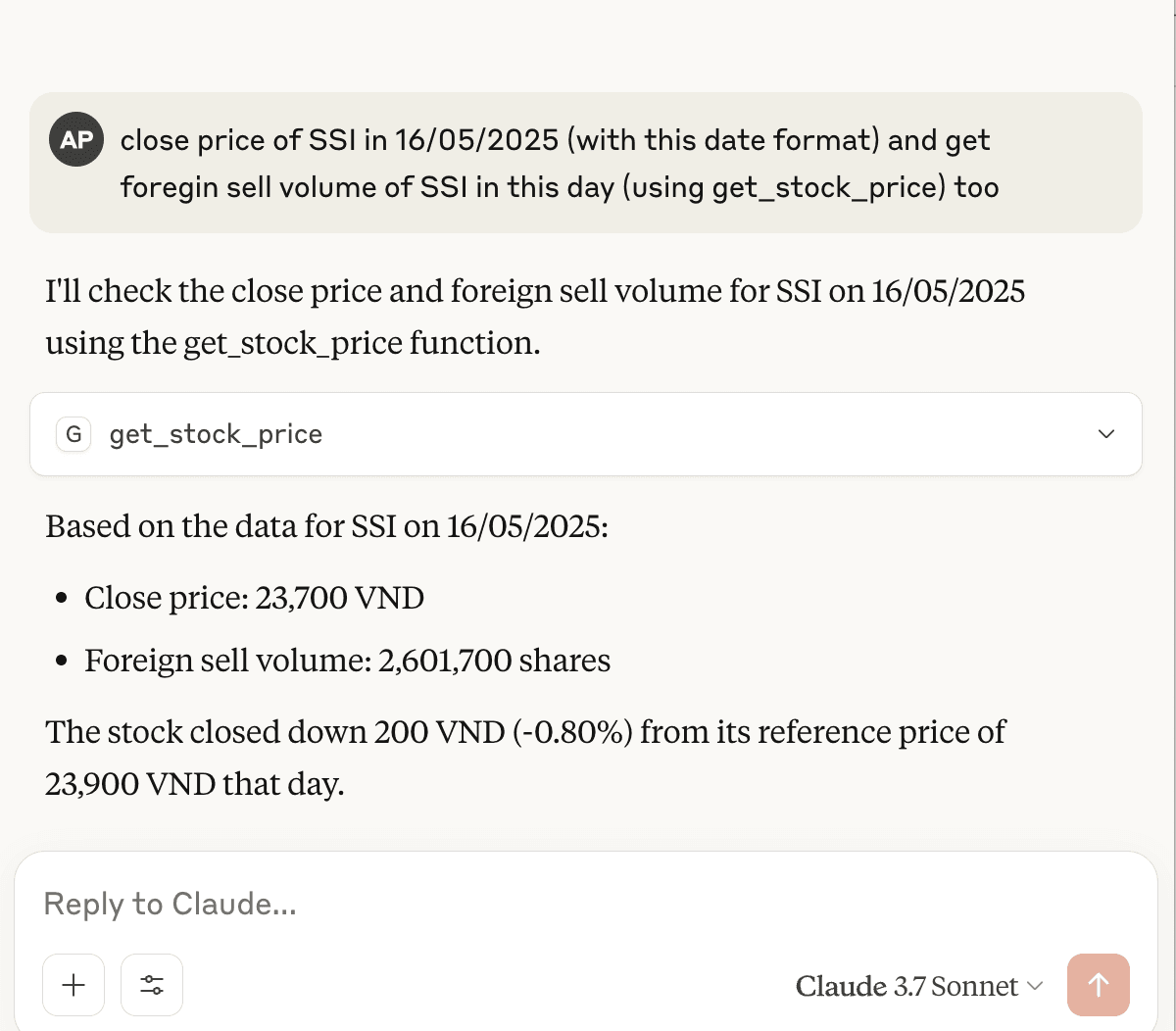This screenshot has width=1176, height=1031.
Task: Open the search and tools sliders menu
Action: coord(152,985)
